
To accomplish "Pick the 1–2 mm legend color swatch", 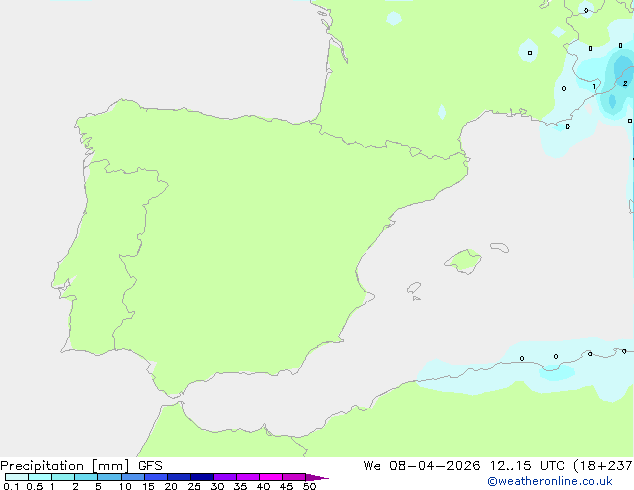I will (63, 477).
